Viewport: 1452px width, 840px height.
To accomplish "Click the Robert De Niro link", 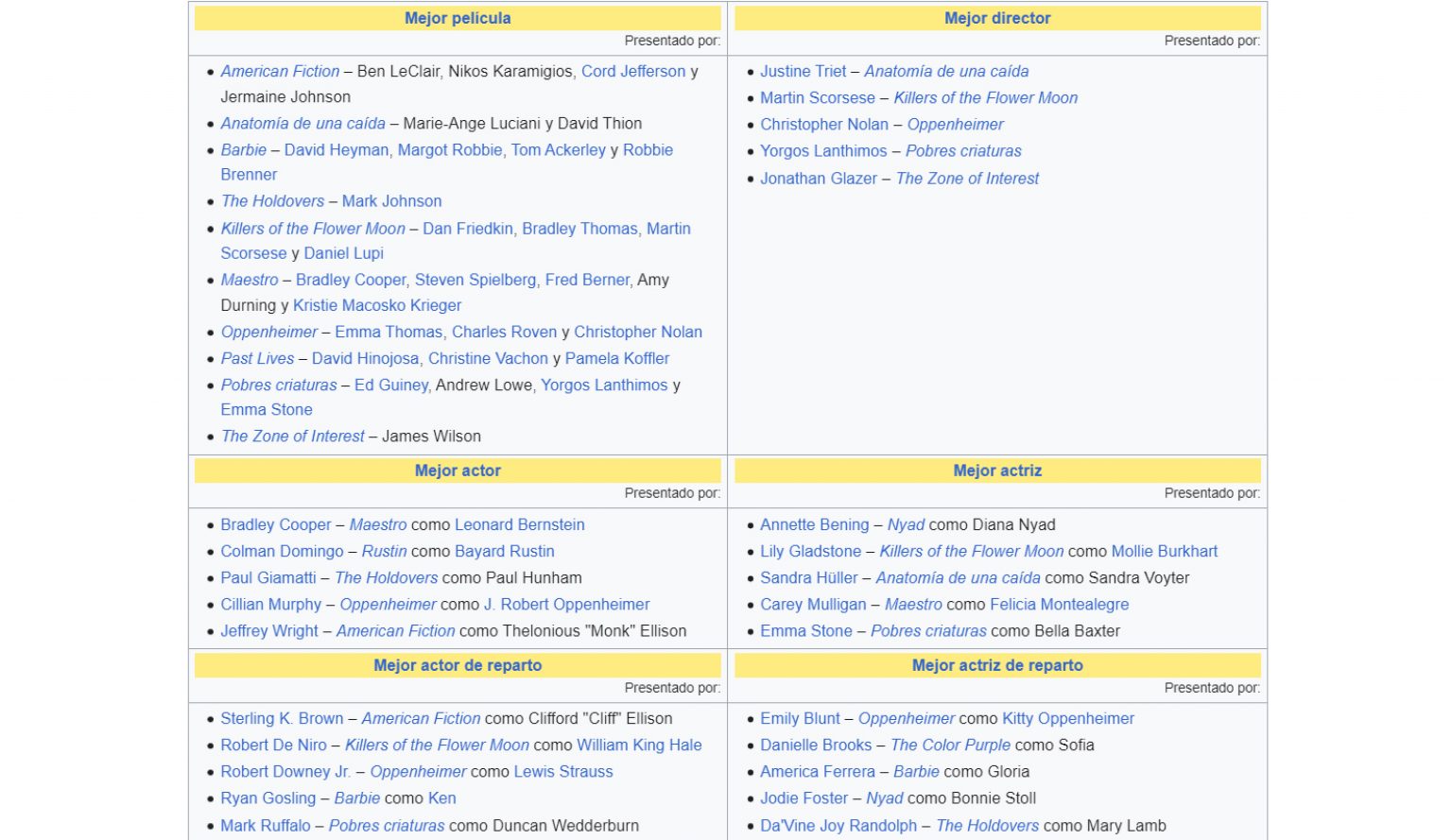I will click(274, 745).
